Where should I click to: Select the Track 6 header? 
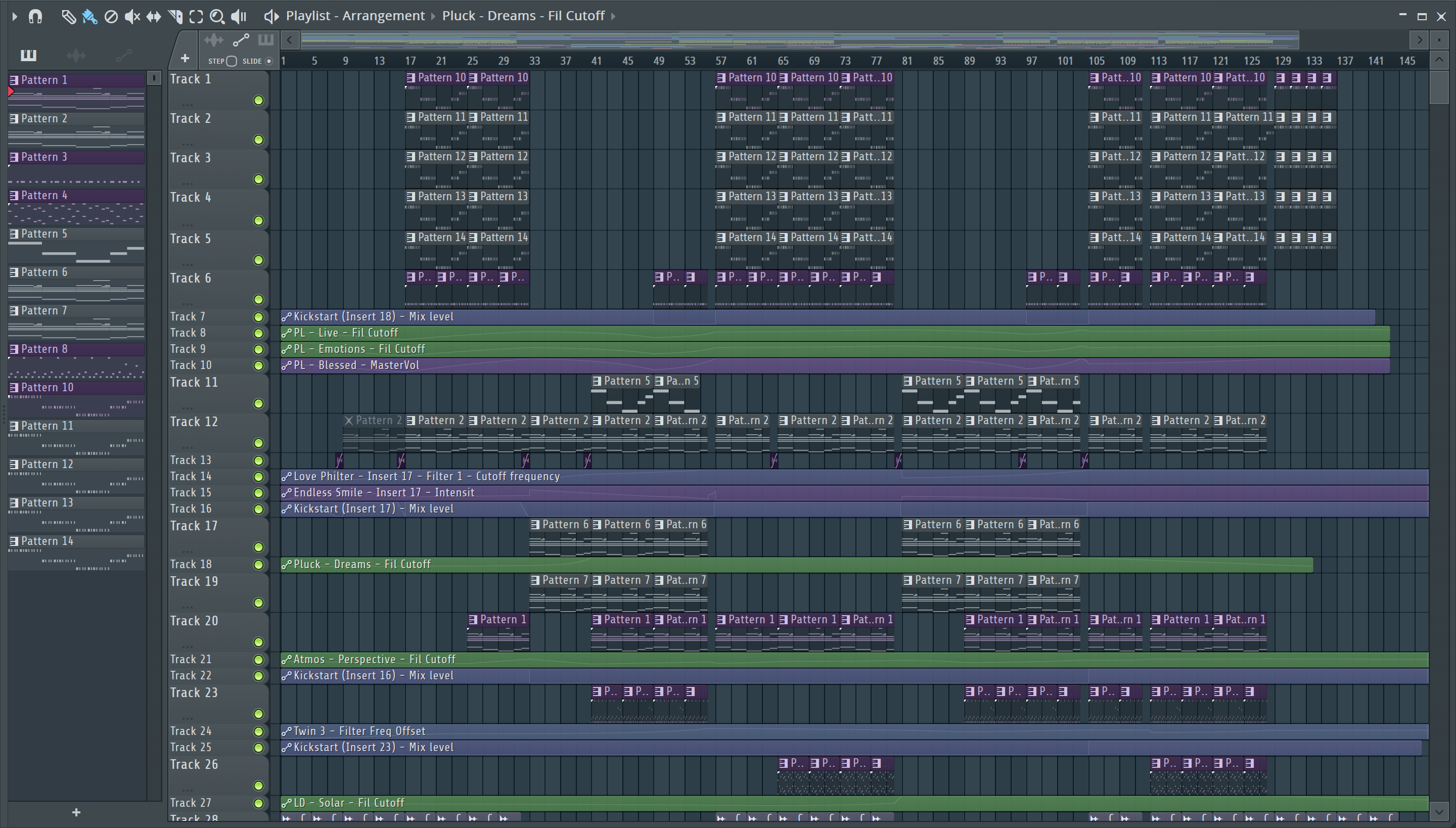click(x=218, y=289)
